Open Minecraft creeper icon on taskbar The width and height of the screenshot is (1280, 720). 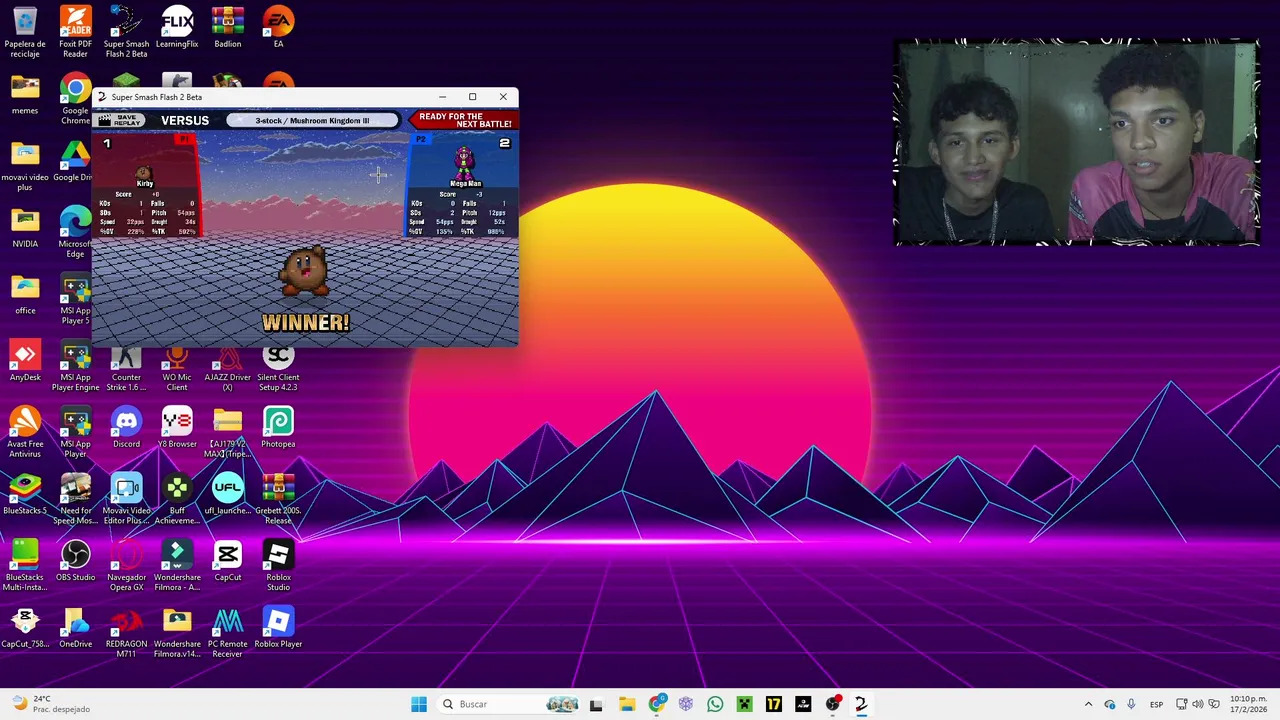(744, 704)
